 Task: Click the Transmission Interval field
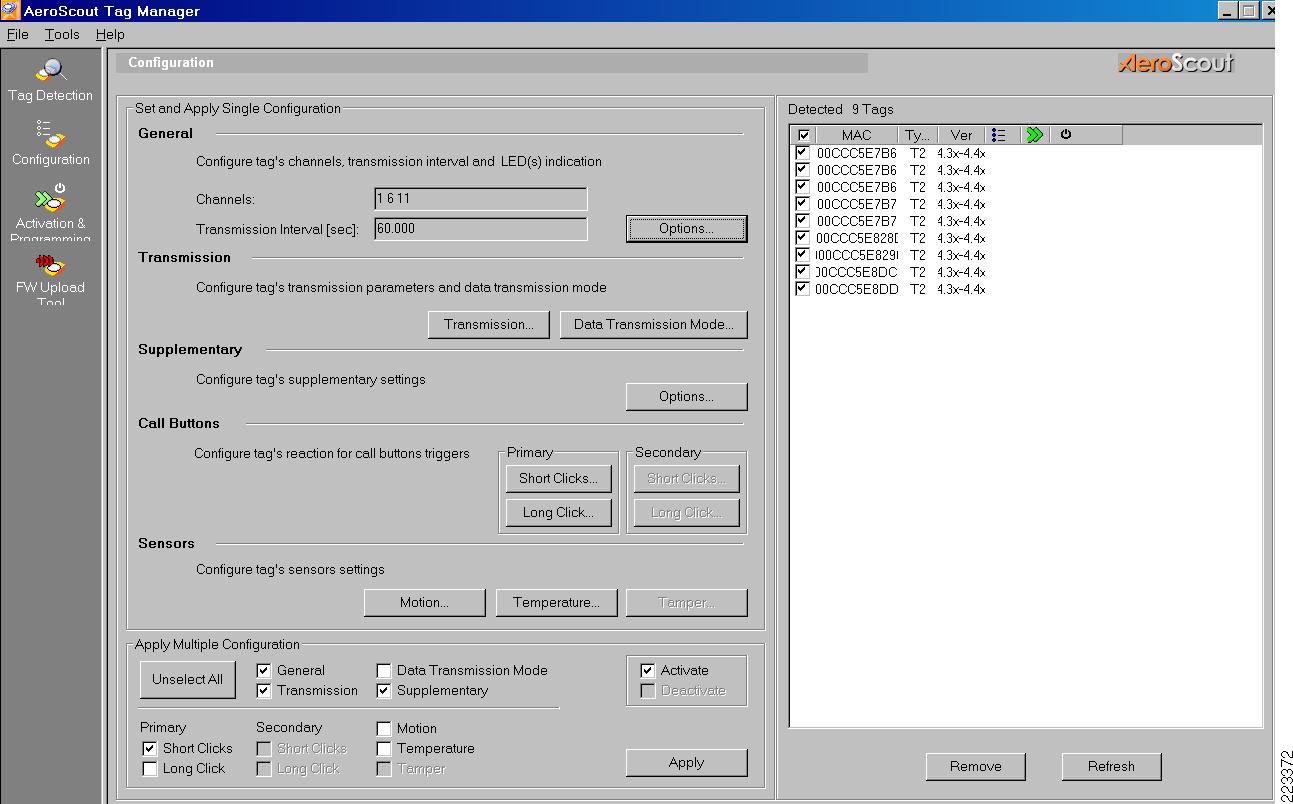tap(480, 229)
